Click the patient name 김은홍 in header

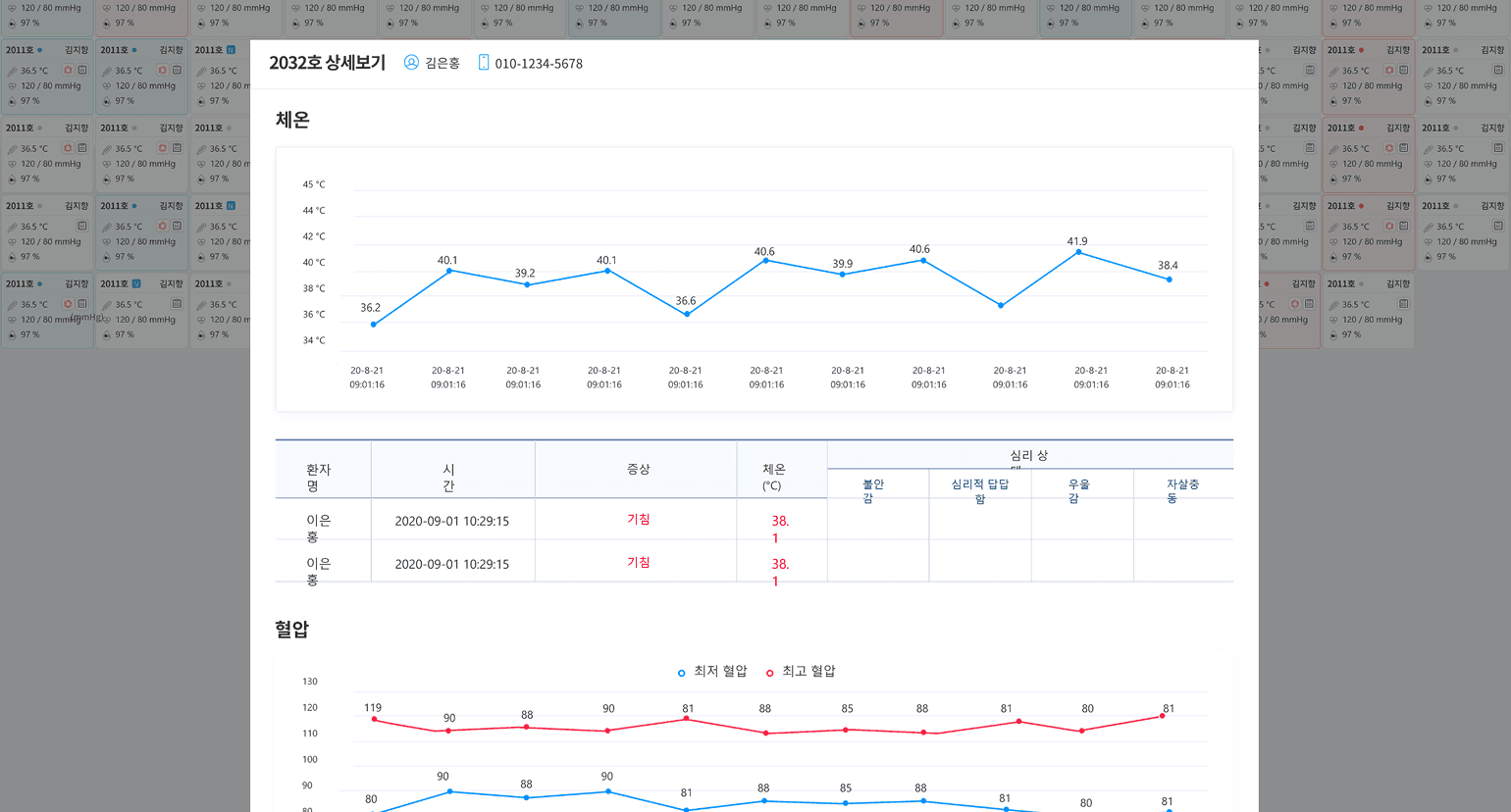pos(443,64)
